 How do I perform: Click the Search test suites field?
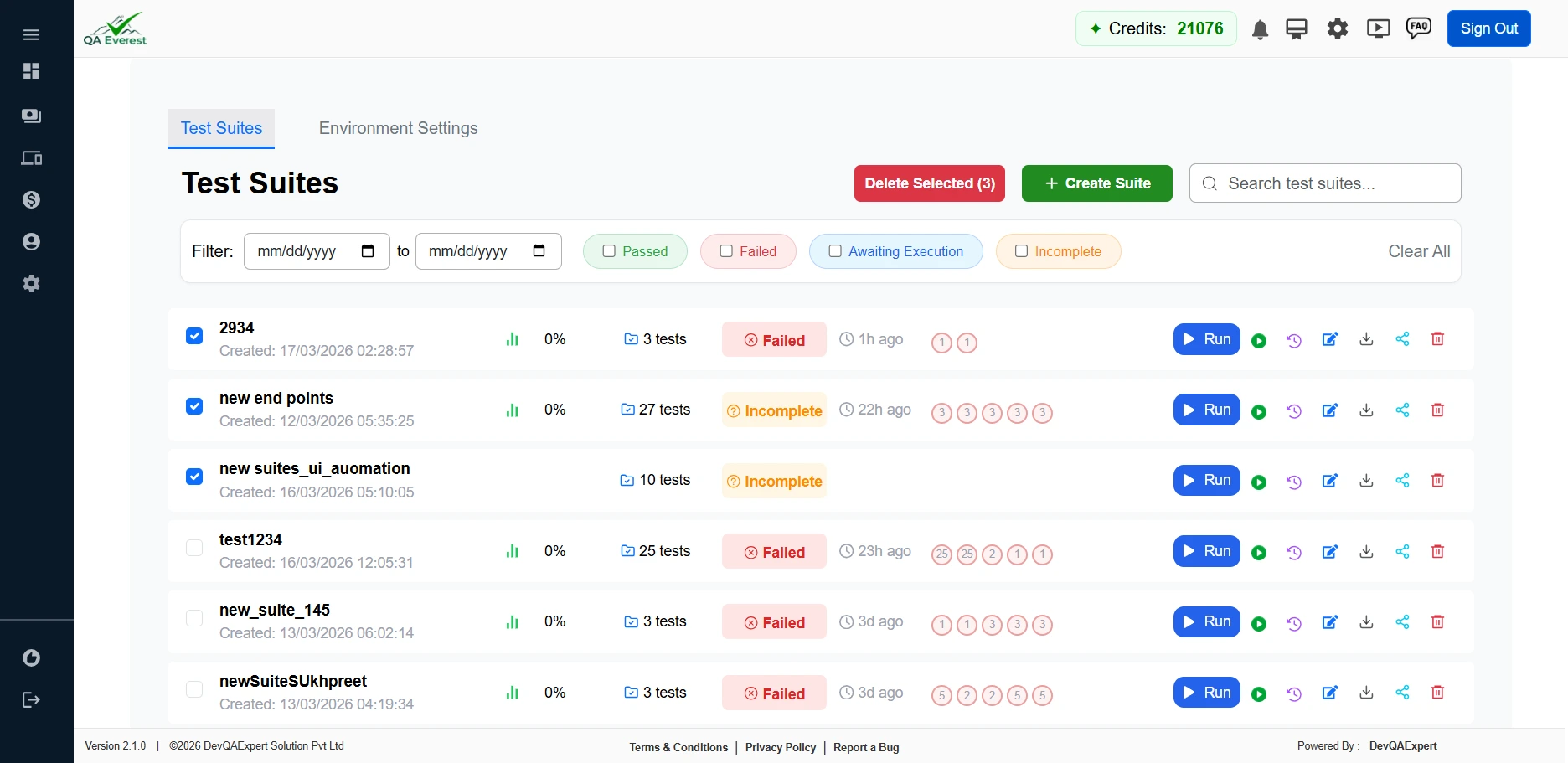[1325, 183]
